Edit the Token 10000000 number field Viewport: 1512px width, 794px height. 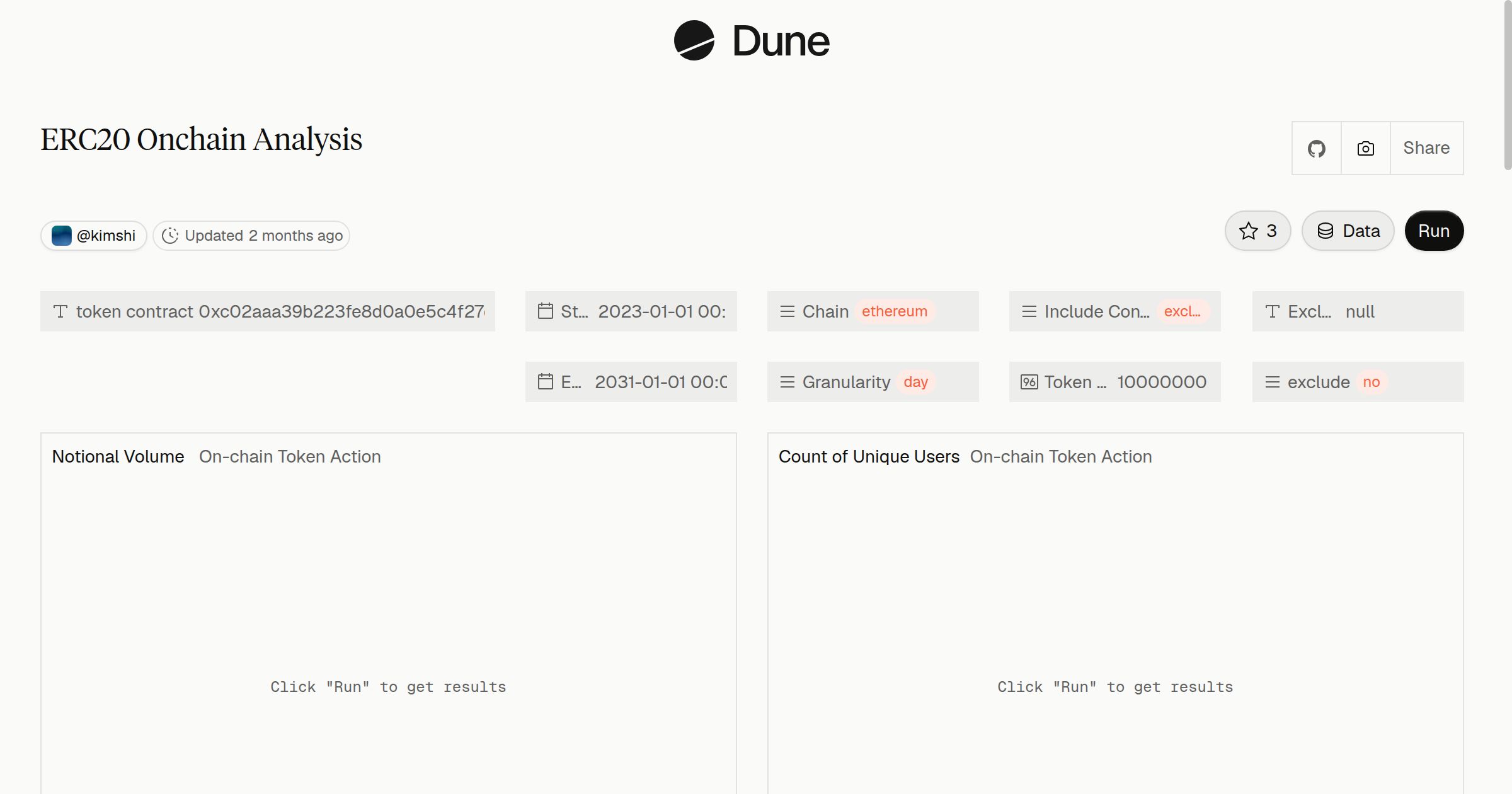[1115, 382]
